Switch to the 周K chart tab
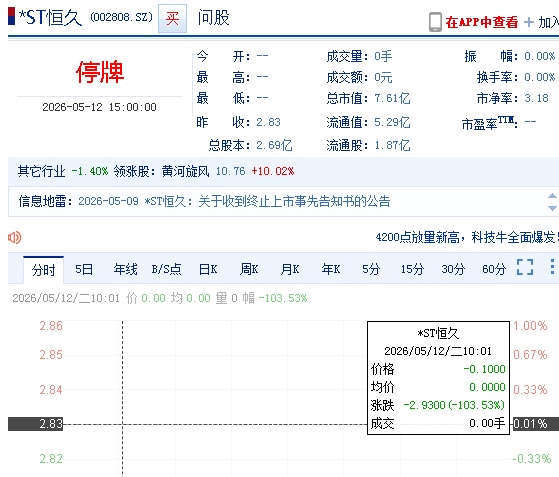Viewport: 559px width, 477px height. (249, 269)
